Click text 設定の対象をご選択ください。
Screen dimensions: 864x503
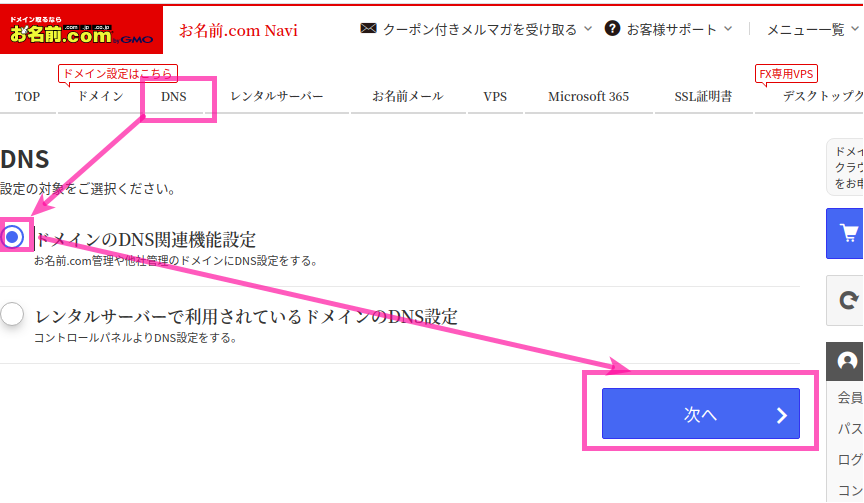click(x=88, y=189)
